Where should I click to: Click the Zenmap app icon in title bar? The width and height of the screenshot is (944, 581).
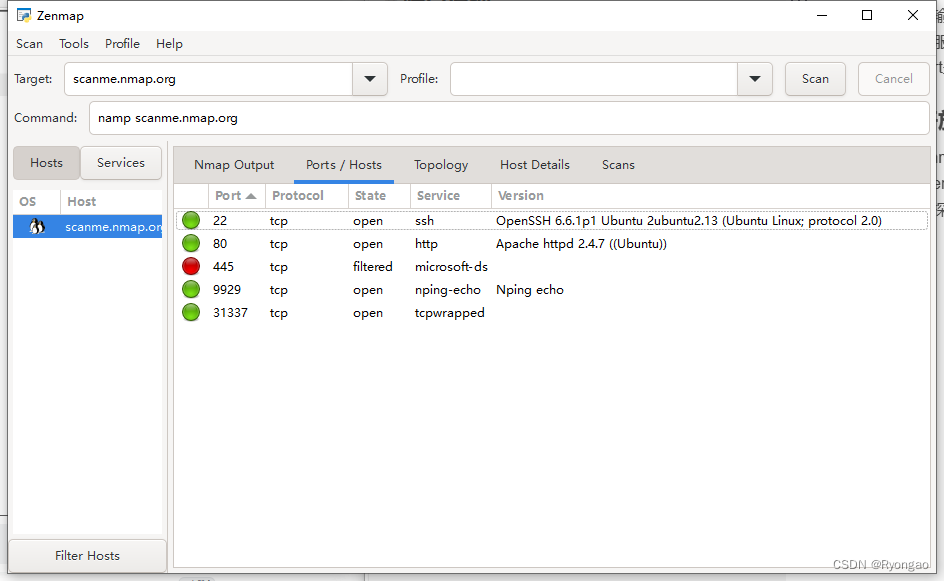point(23,16)
